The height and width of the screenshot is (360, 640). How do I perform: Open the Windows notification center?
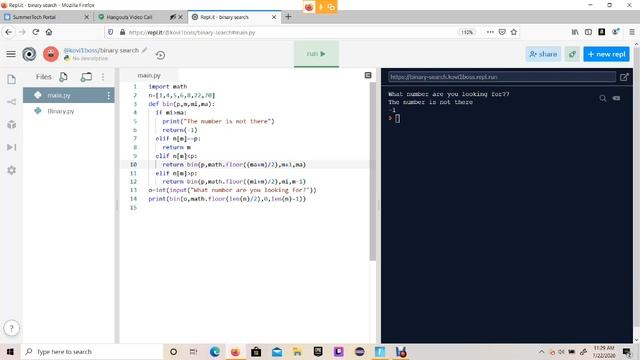click(x=627, y=352)
